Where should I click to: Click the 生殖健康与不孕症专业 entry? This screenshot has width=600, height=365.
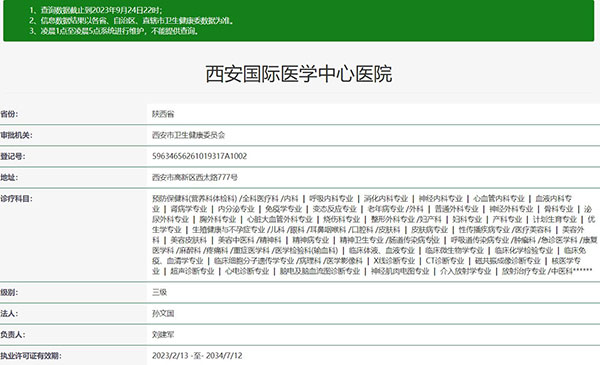[228, 230]
